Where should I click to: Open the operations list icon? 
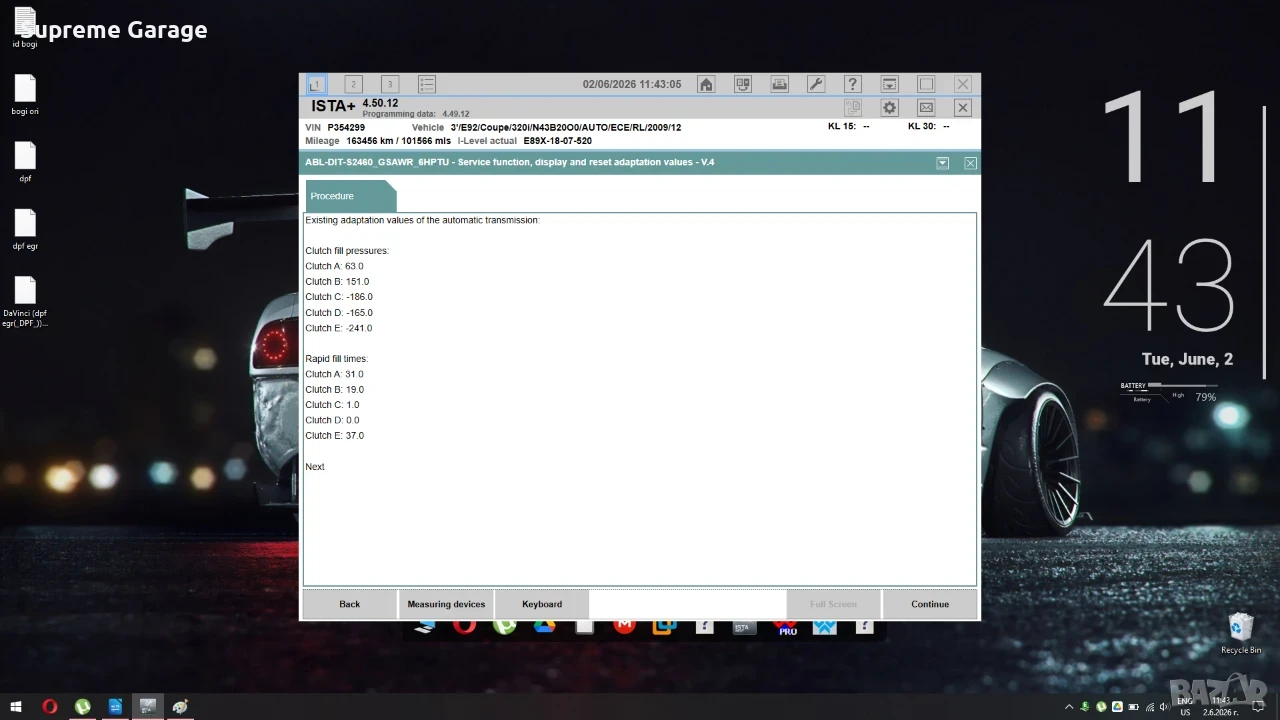pos(427,84)
